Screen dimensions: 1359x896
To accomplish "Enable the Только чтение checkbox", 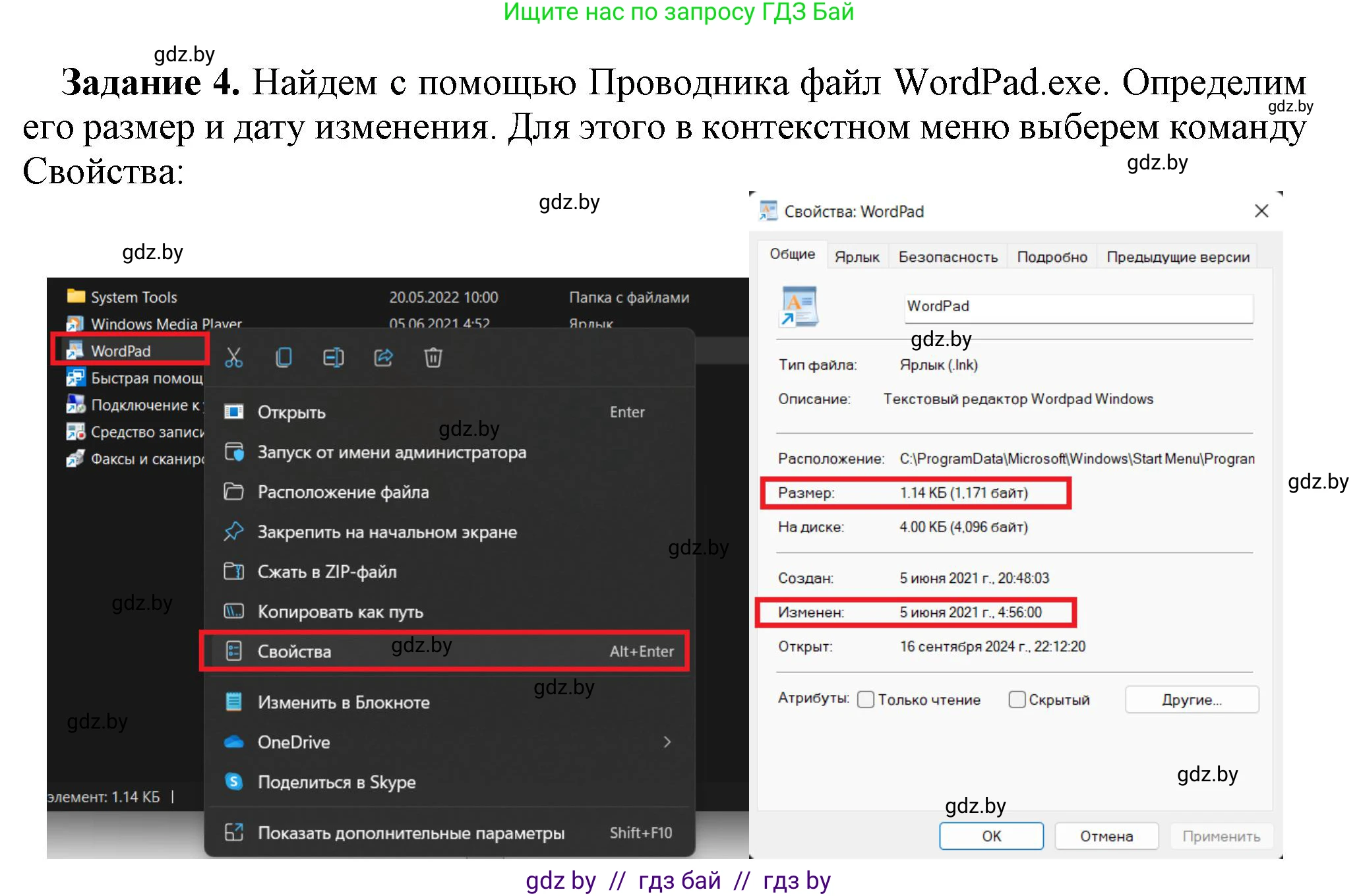I will click(x=866, y=700).
